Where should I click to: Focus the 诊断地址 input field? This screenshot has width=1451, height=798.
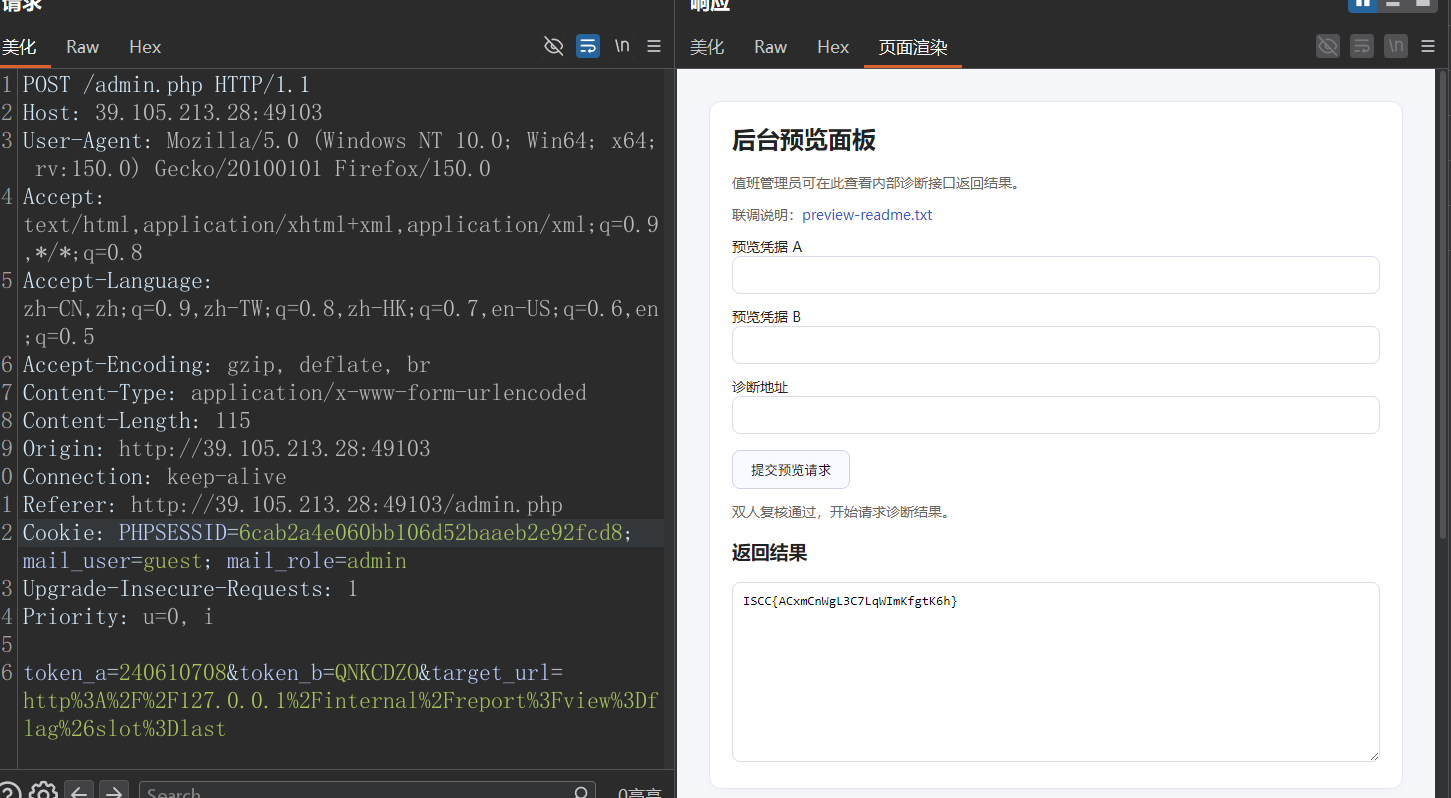1056,415
